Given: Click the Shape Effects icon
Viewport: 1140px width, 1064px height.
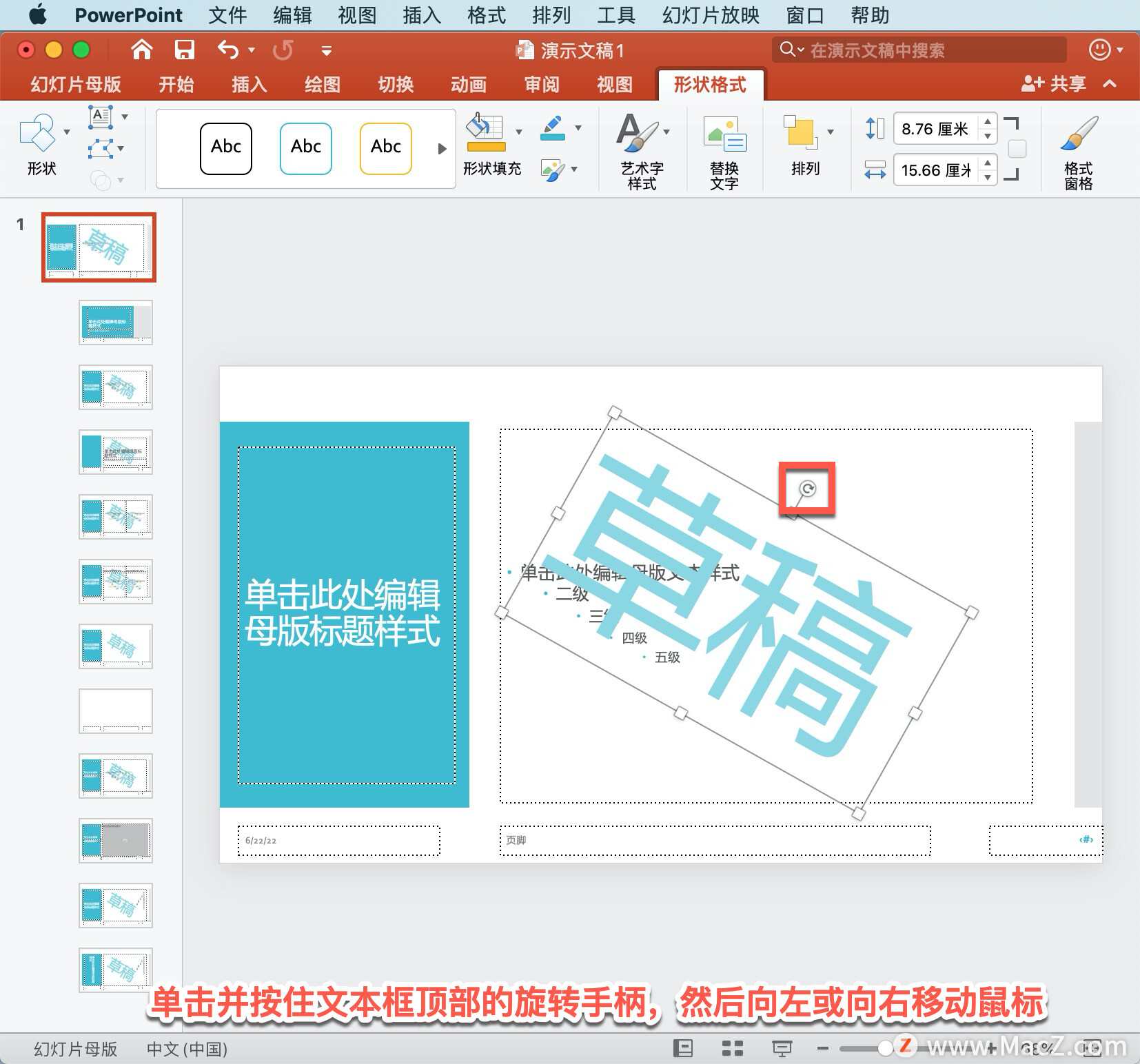Looking at the screenshot, I should pyautogui.click(x=552, y=170).
